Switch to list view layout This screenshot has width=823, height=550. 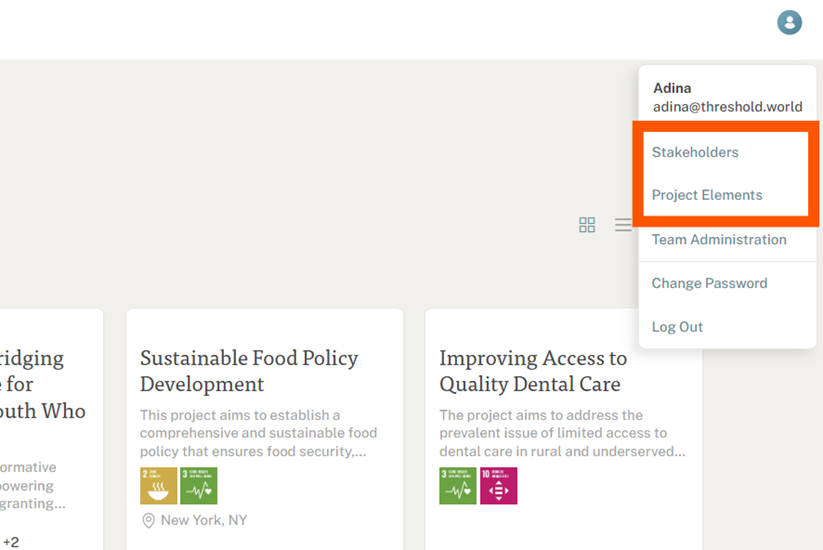tap(623, 225)
